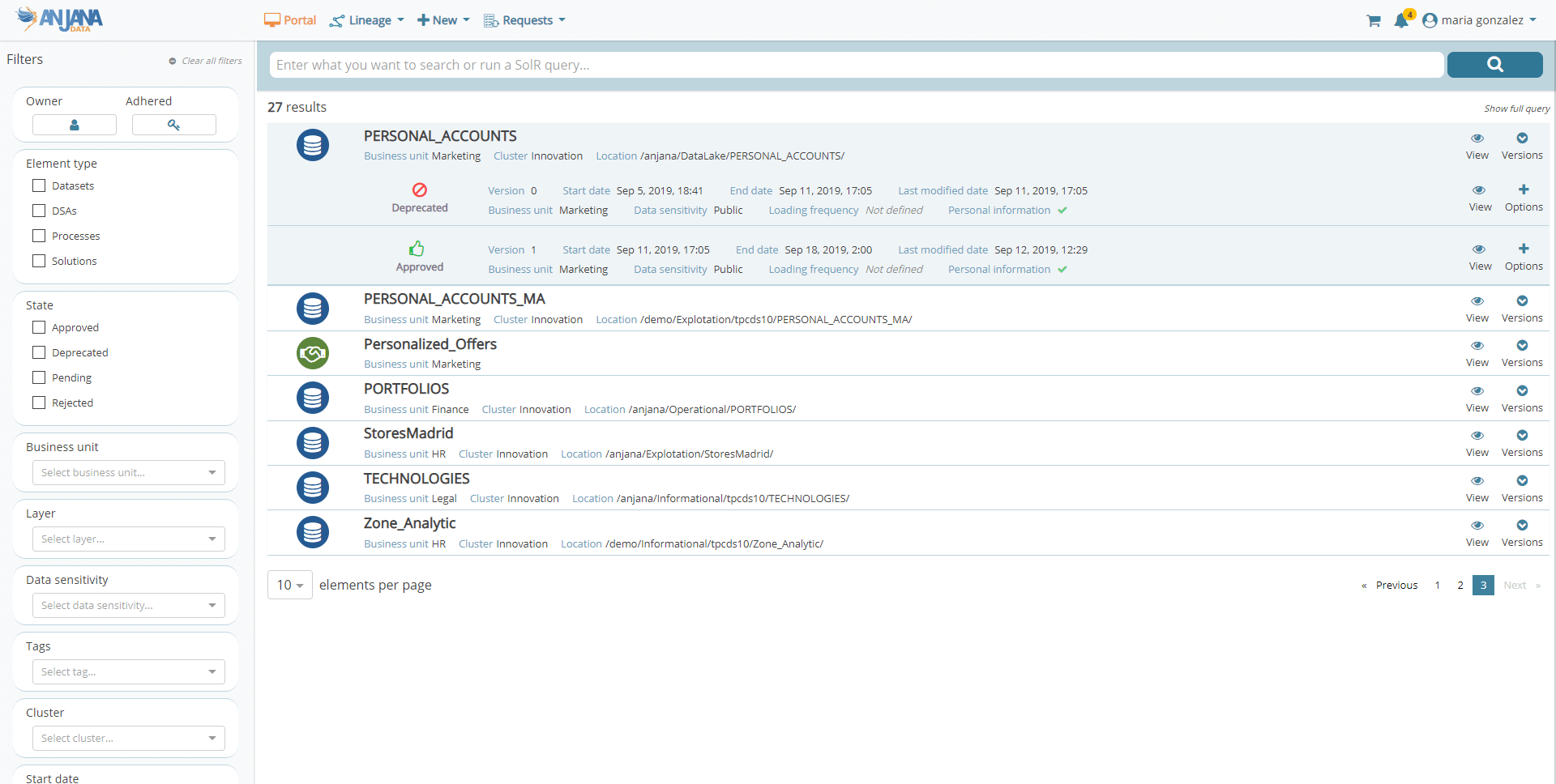Image resolution: width=1556 pixels, height=784 pixels.
Task: Enable the Approved state checkbox
Action: [x=39, y=328]
